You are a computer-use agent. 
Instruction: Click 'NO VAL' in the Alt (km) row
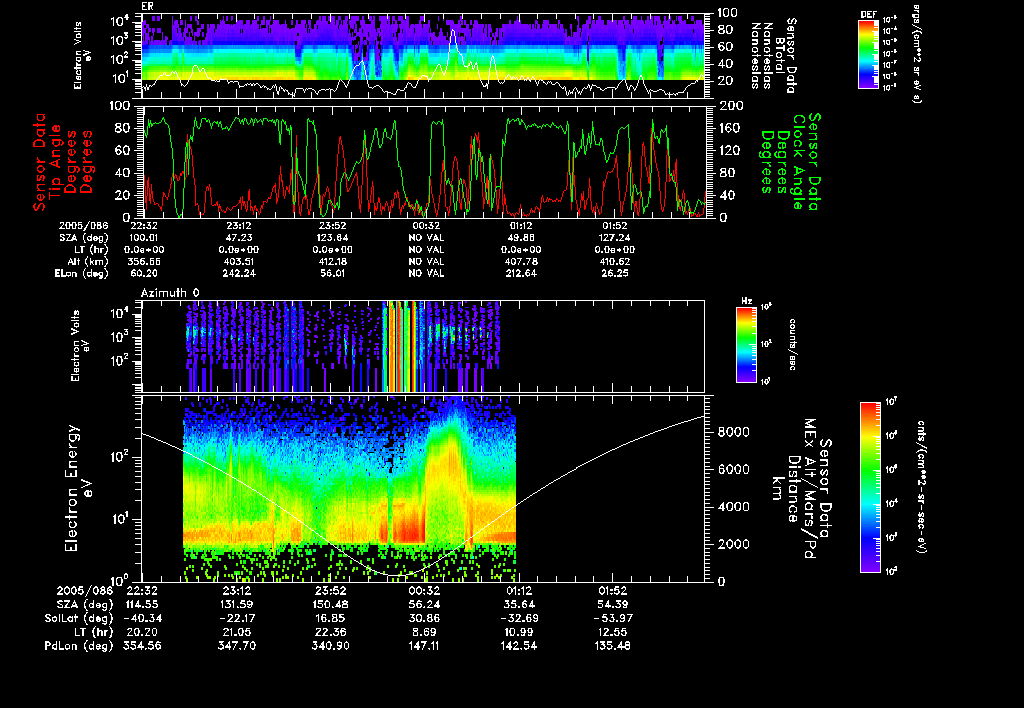pos(426,261)
